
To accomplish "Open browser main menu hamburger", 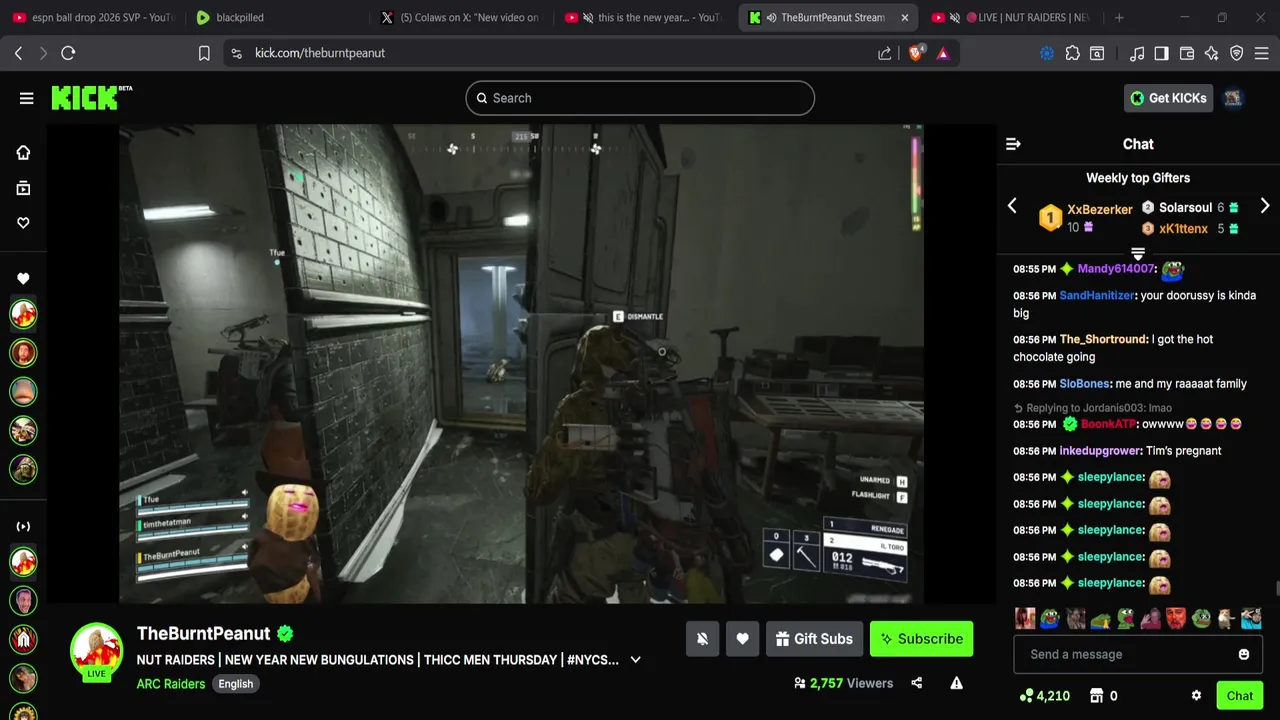I will [x=1262, y=53].
